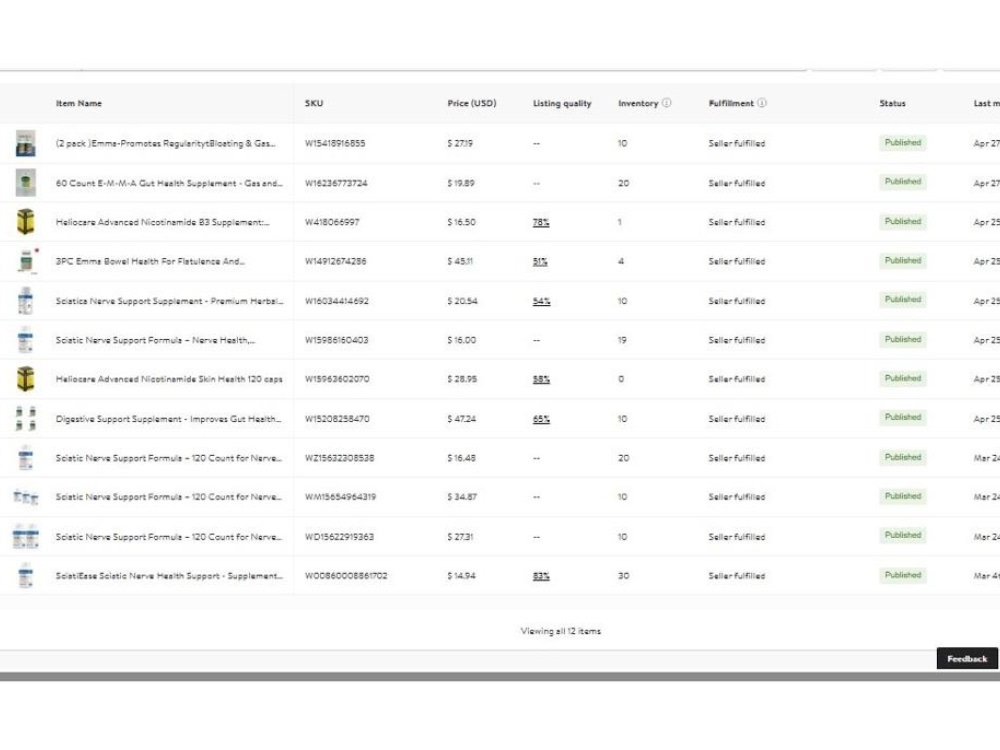The height and width of the screenshot is (750, 1000).
Task: Click 'Viewing all 12 items' footer text
Action: [x=561, y=631]
